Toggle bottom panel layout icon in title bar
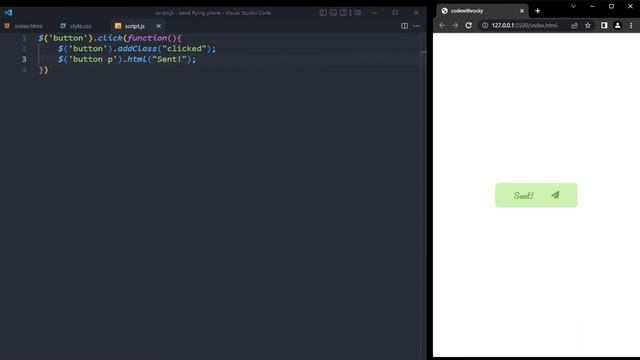Screen dimensions: 640x360 [x=333, y=13]
